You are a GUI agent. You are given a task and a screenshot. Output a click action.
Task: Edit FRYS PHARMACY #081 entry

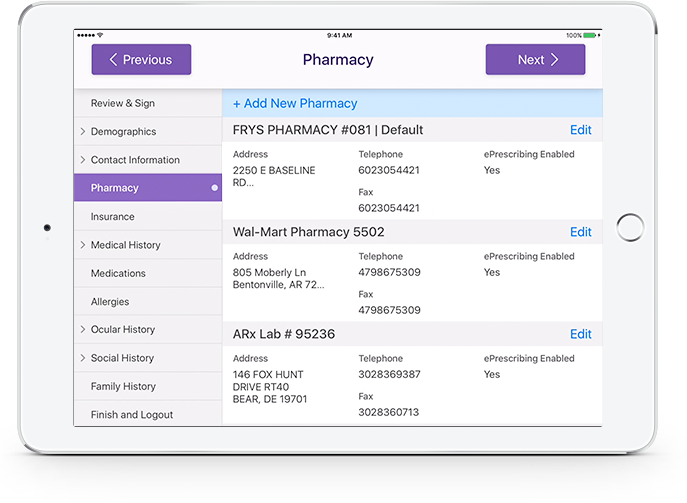click(581, 130)
